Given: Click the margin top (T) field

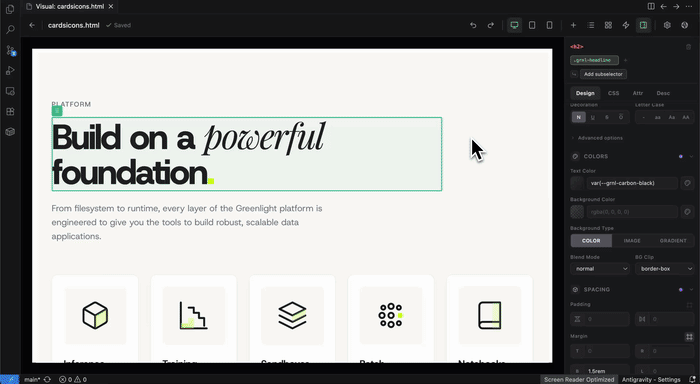Looking at the screenshot, I should tap(600, 351).
